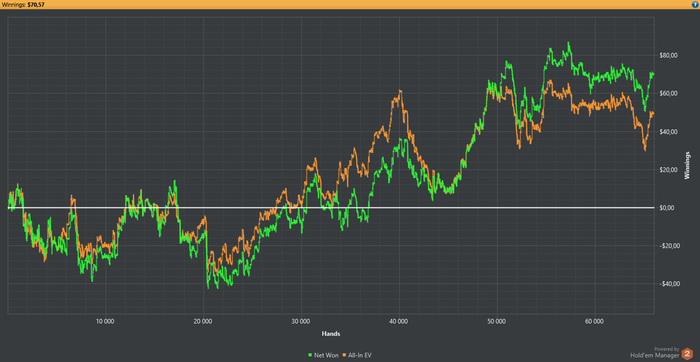The height and width of the screenshot is (362, 700).
Task: Click the Hold'em Manager 2 logo badge
Action: click(x=688, y=354)
